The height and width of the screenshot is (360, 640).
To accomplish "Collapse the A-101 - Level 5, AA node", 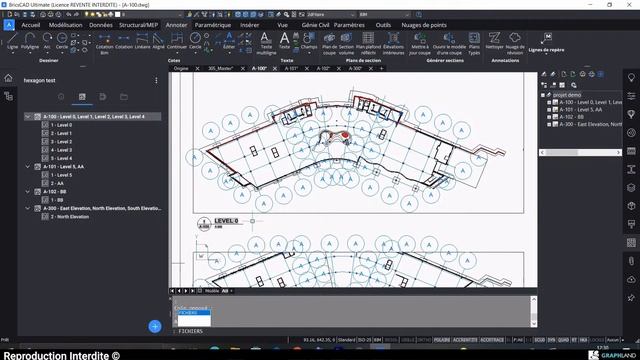I will point(28,167).
